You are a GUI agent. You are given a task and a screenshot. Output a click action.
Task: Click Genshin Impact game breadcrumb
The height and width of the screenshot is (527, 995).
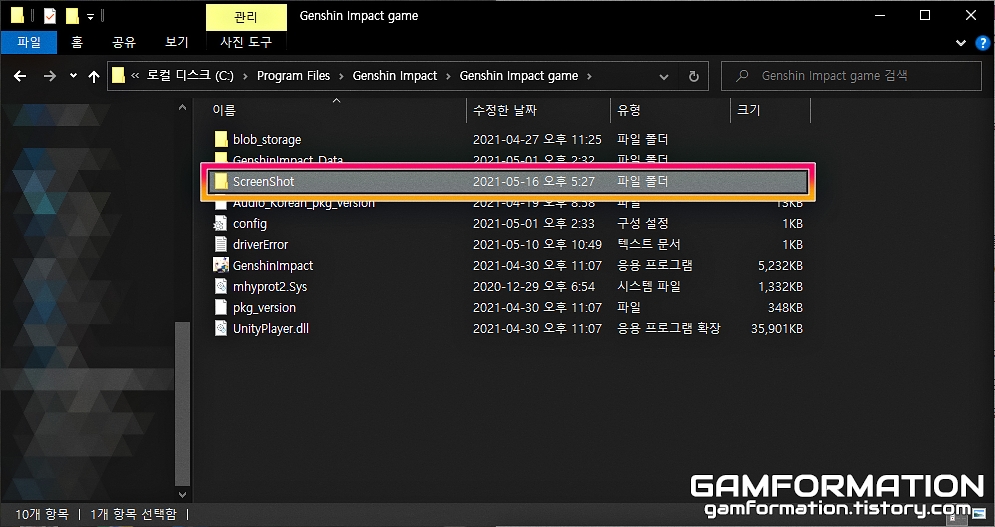click(518, 76)
